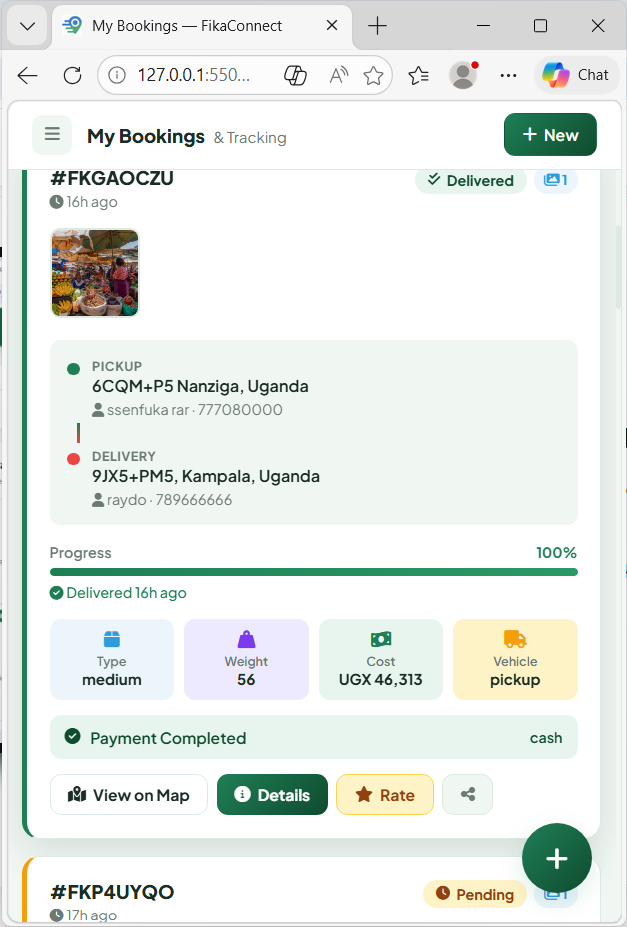Add this page to favorites via star icon

pos(371,74)
